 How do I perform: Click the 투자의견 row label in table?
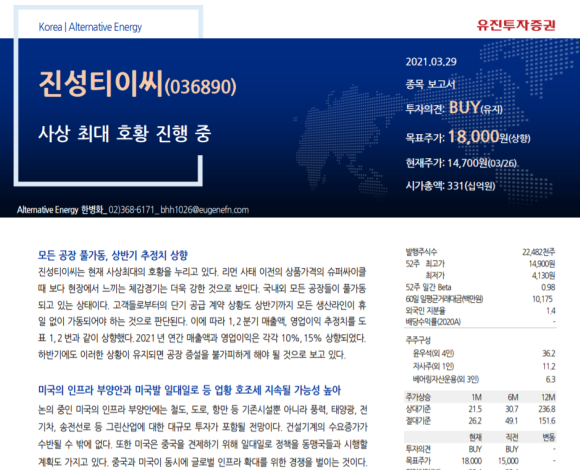point(418,449)
